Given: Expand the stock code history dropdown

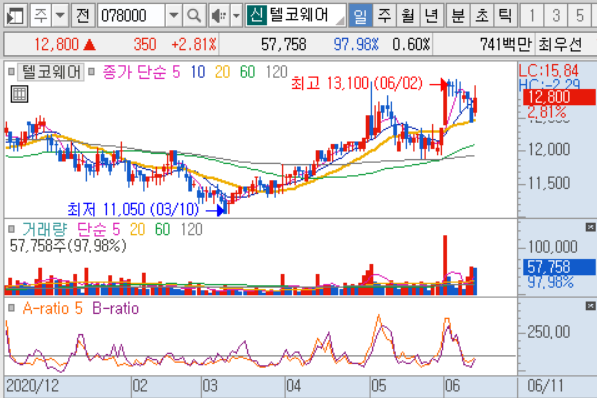Looking at the screenshot, I should tap(174, 16).
